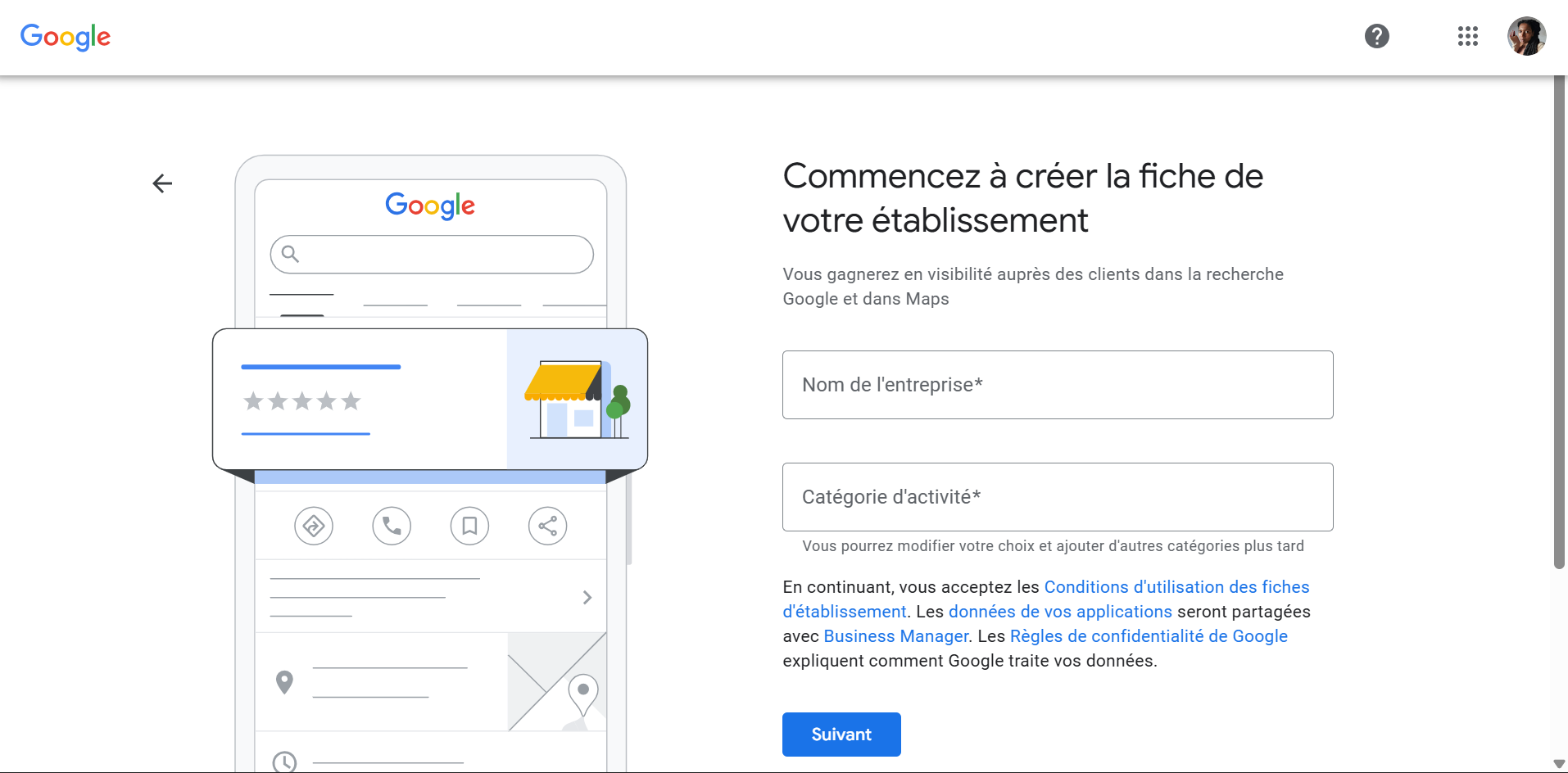Open the Google apps grid
This screenshot has height=773, width=1568.
coord(1468,36)
